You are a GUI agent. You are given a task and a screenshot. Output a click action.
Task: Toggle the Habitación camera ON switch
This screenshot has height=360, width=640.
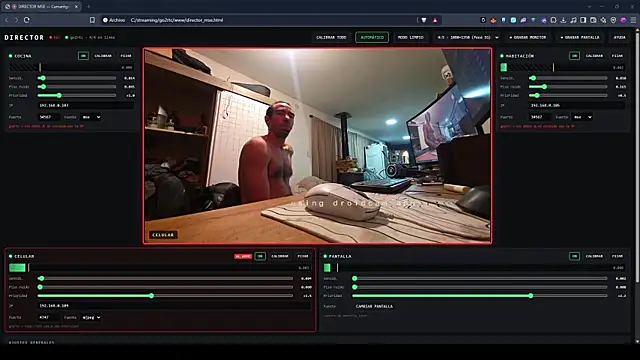574,56
